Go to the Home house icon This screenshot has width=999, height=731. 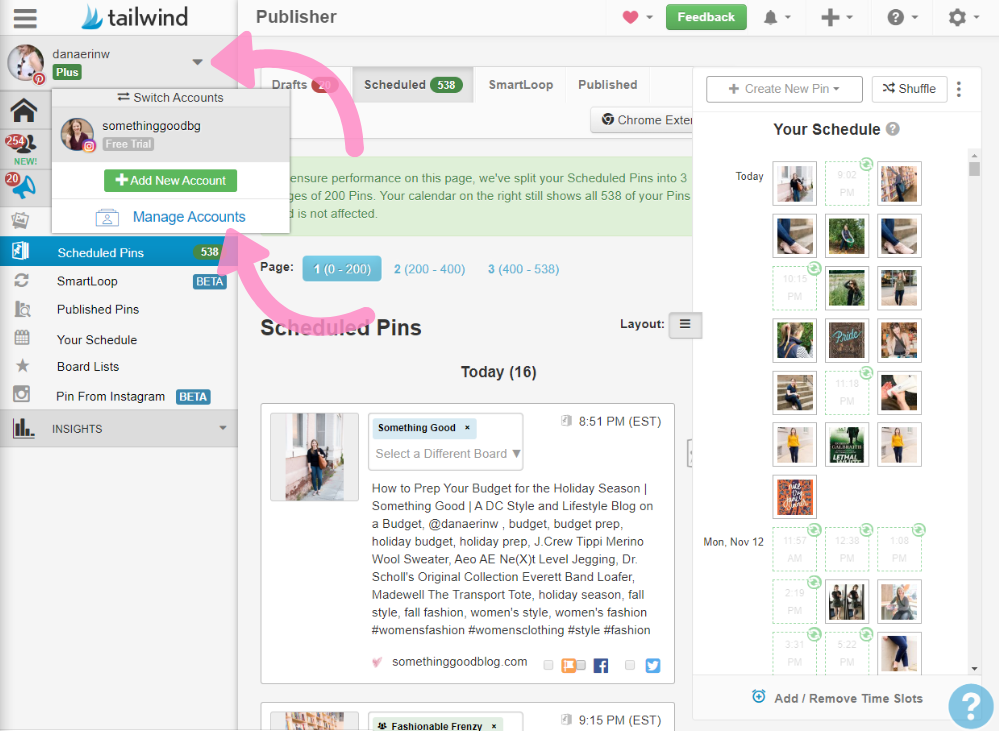tap(24, 110)
